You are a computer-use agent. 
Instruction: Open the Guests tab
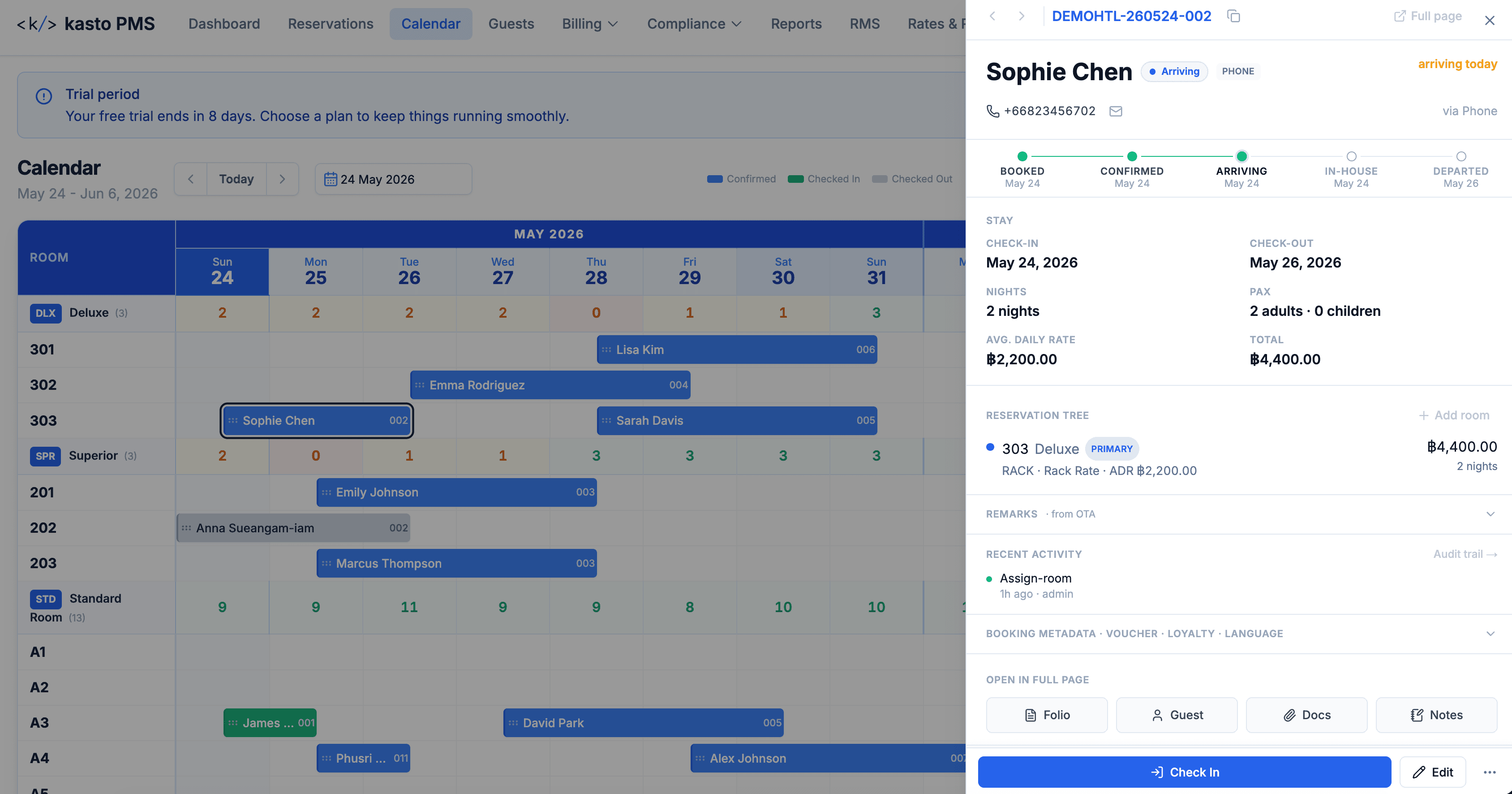coord(511,23)
